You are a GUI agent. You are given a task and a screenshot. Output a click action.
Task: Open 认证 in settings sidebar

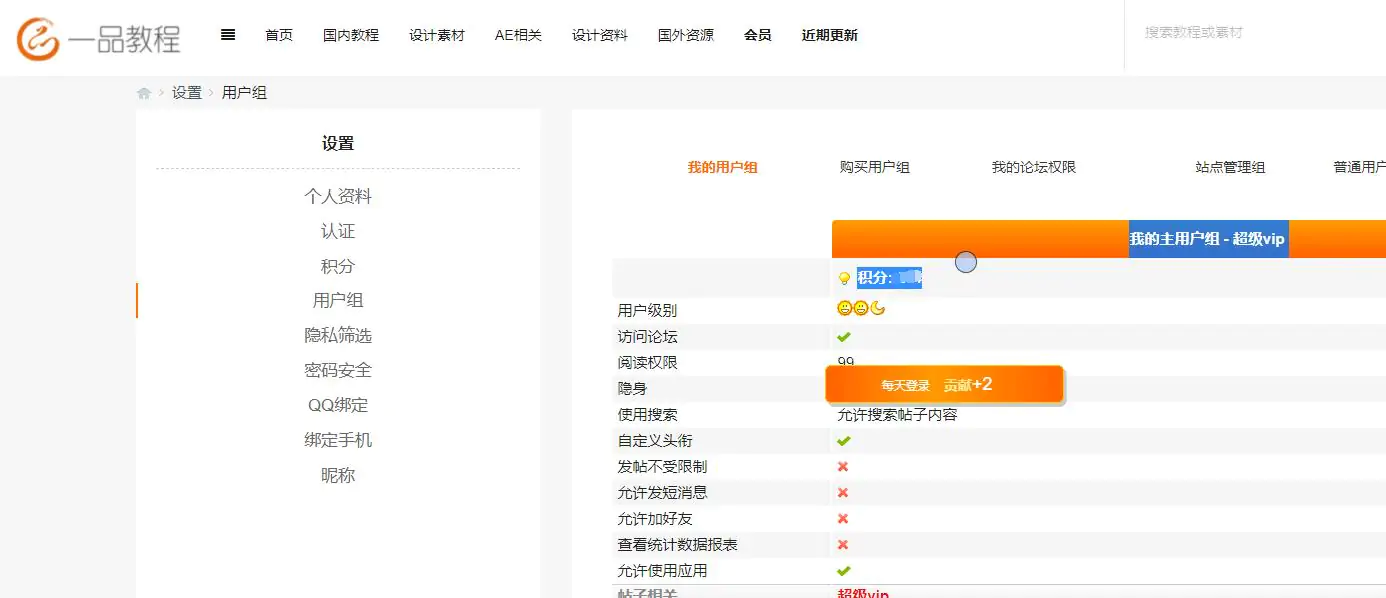[338, 231]
